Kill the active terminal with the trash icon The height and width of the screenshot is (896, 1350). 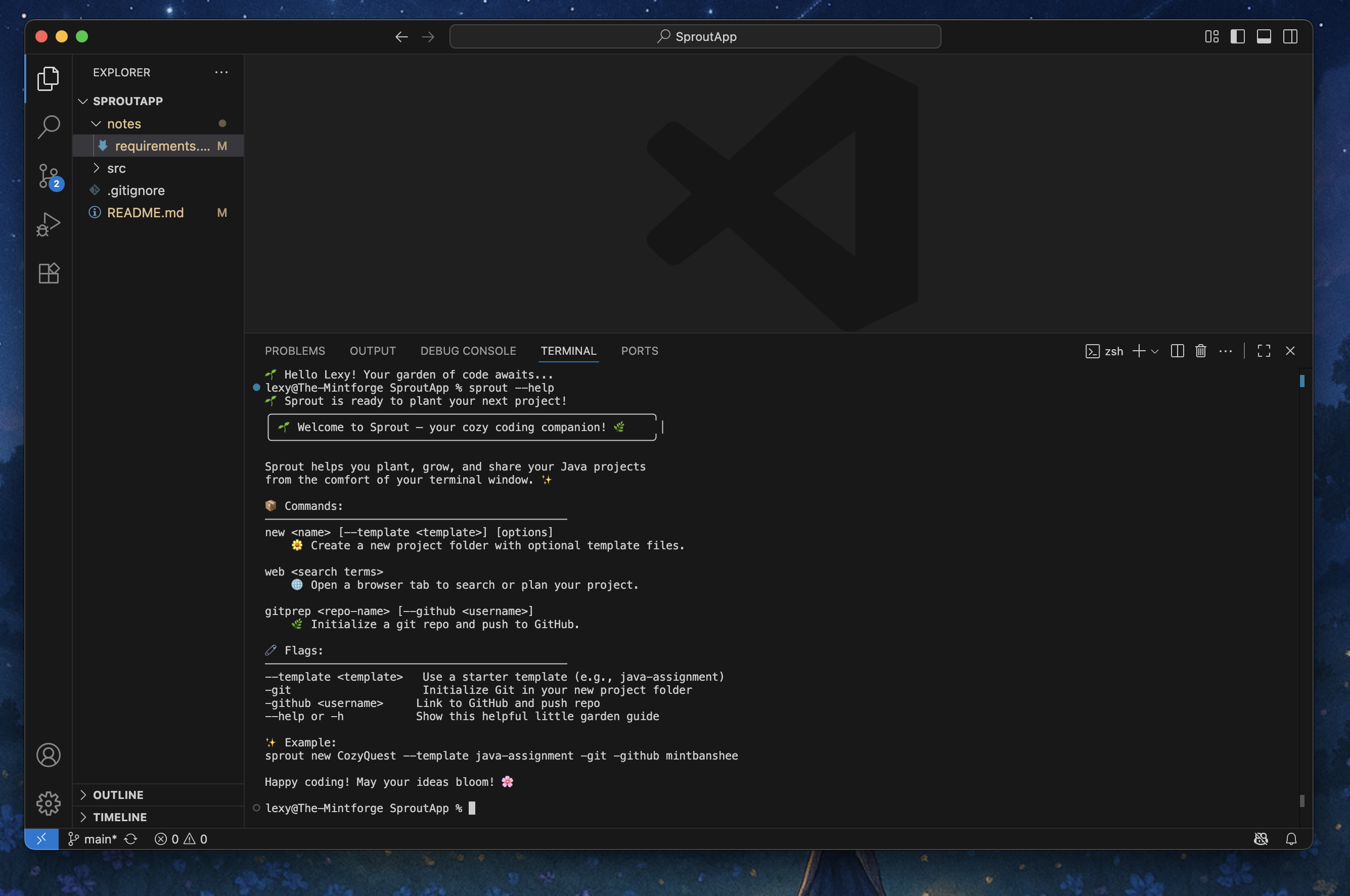1200,351
